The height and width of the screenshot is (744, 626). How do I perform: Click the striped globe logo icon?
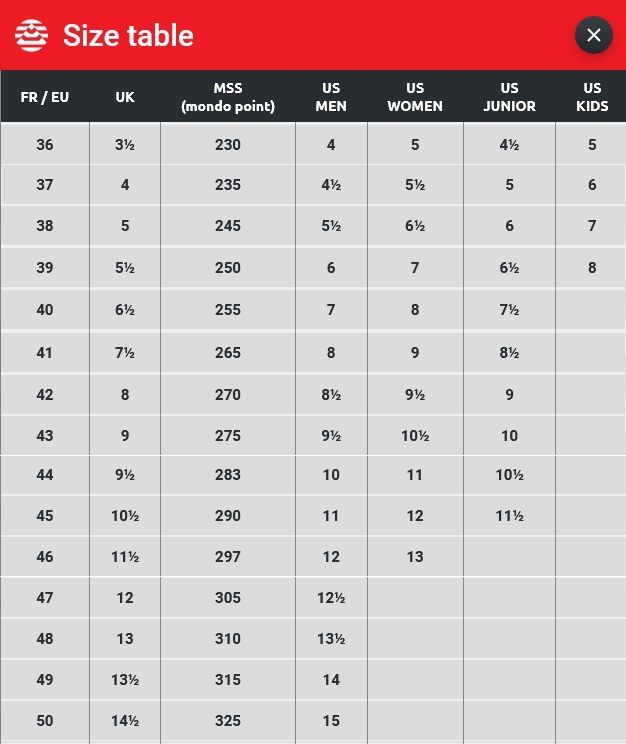31,35
